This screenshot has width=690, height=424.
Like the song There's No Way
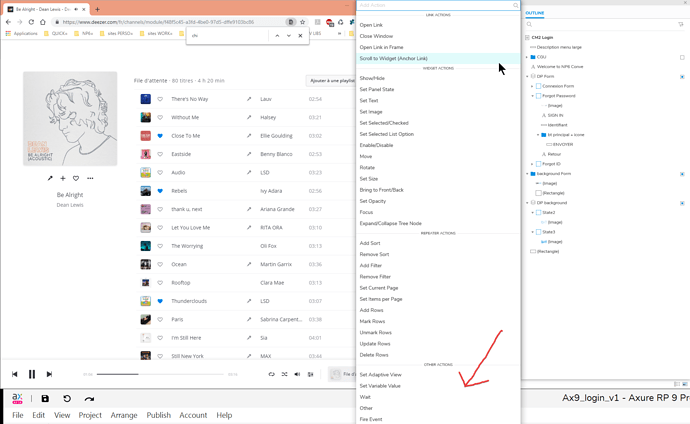[x=160, y=99]
